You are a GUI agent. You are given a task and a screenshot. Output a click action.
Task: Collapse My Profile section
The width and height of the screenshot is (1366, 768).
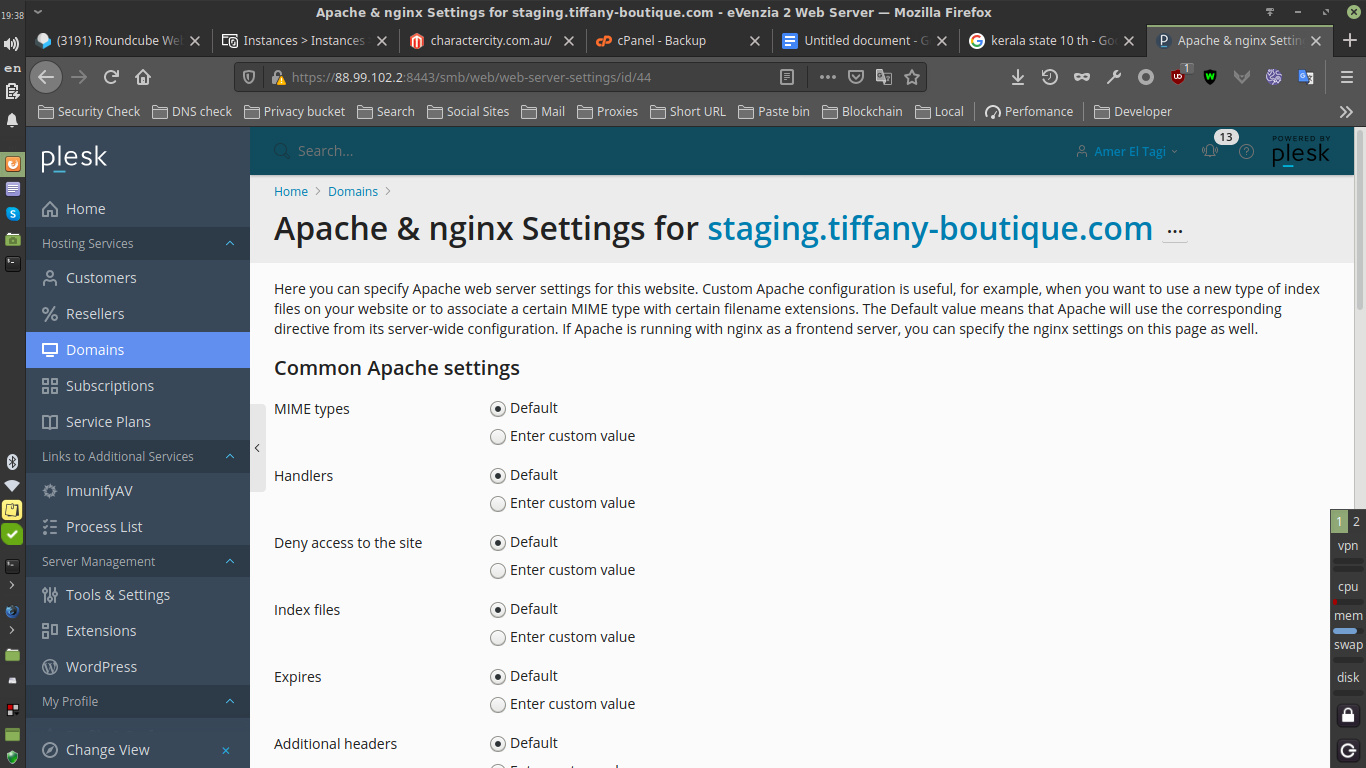(230, 702)
